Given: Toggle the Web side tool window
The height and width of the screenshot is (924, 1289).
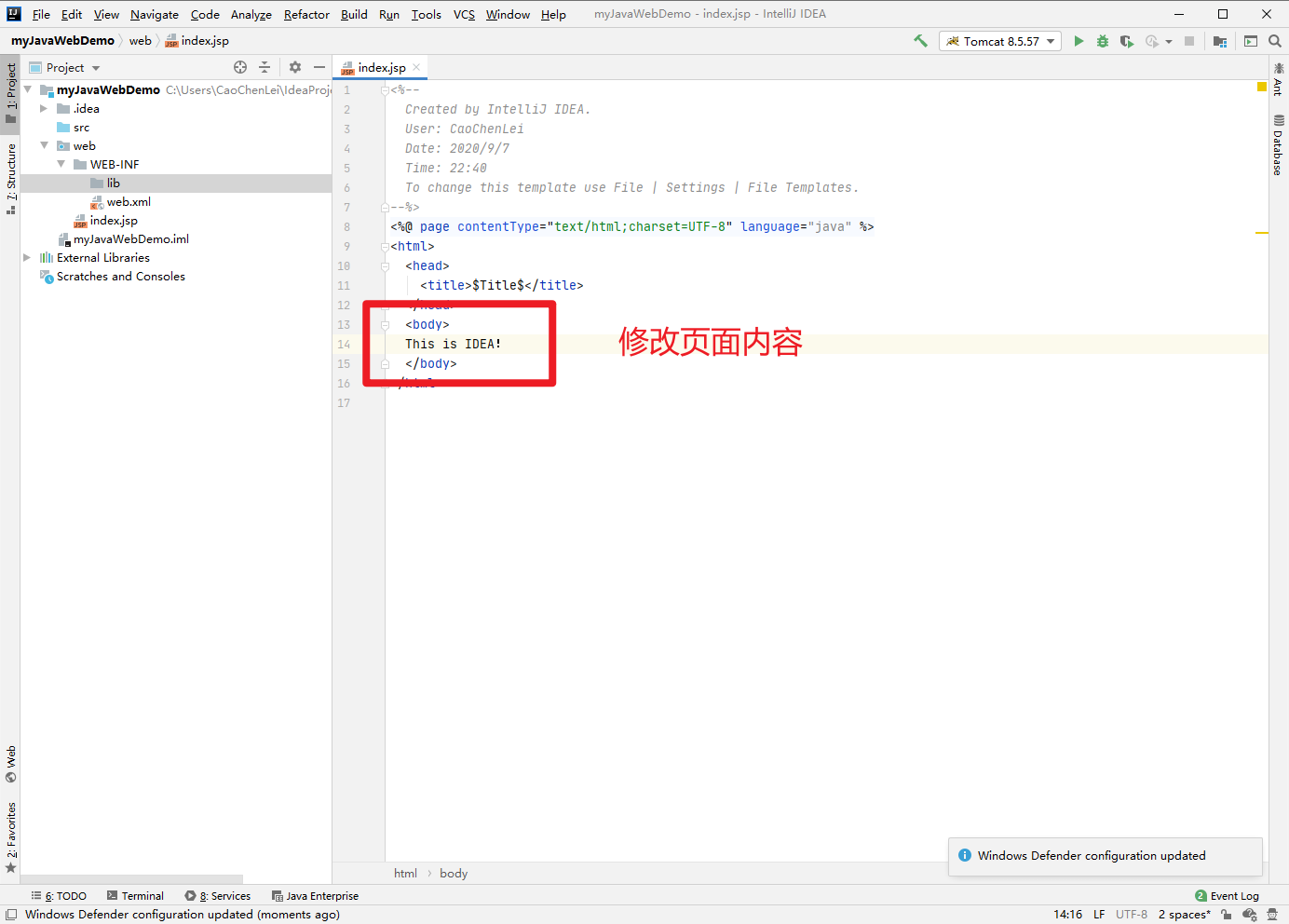Looking at the screenshot, I should (10, 764).
